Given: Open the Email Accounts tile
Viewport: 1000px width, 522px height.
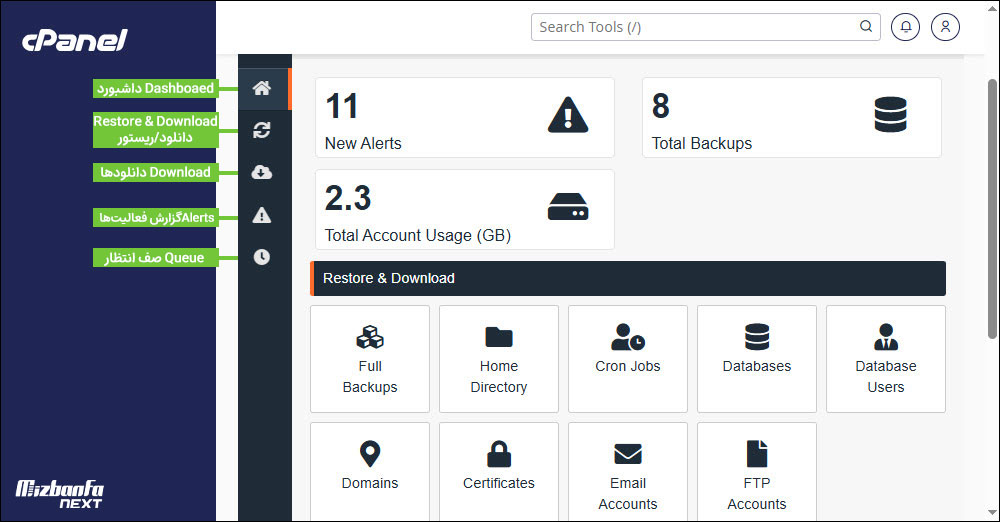Looking at the screenshot, I should [x=628, y=470].
